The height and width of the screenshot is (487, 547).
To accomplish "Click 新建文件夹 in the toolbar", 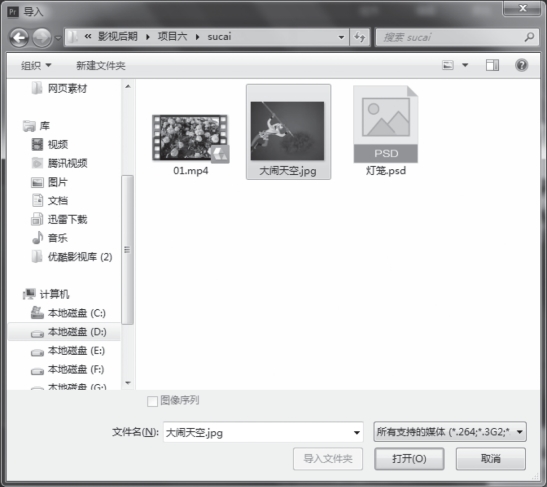I will click(100, 65).
